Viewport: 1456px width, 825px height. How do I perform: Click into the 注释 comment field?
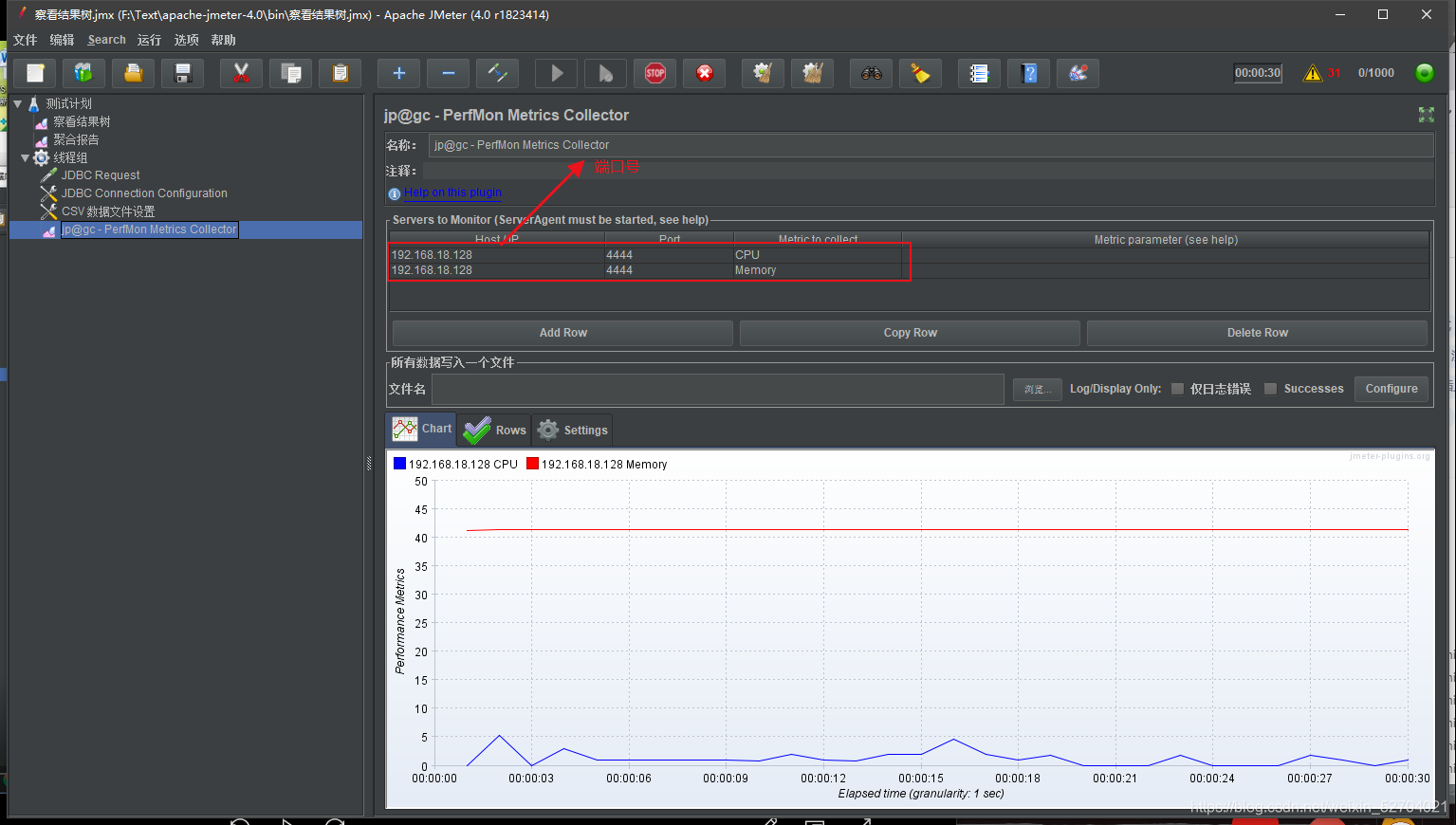(x=931, y=171)
